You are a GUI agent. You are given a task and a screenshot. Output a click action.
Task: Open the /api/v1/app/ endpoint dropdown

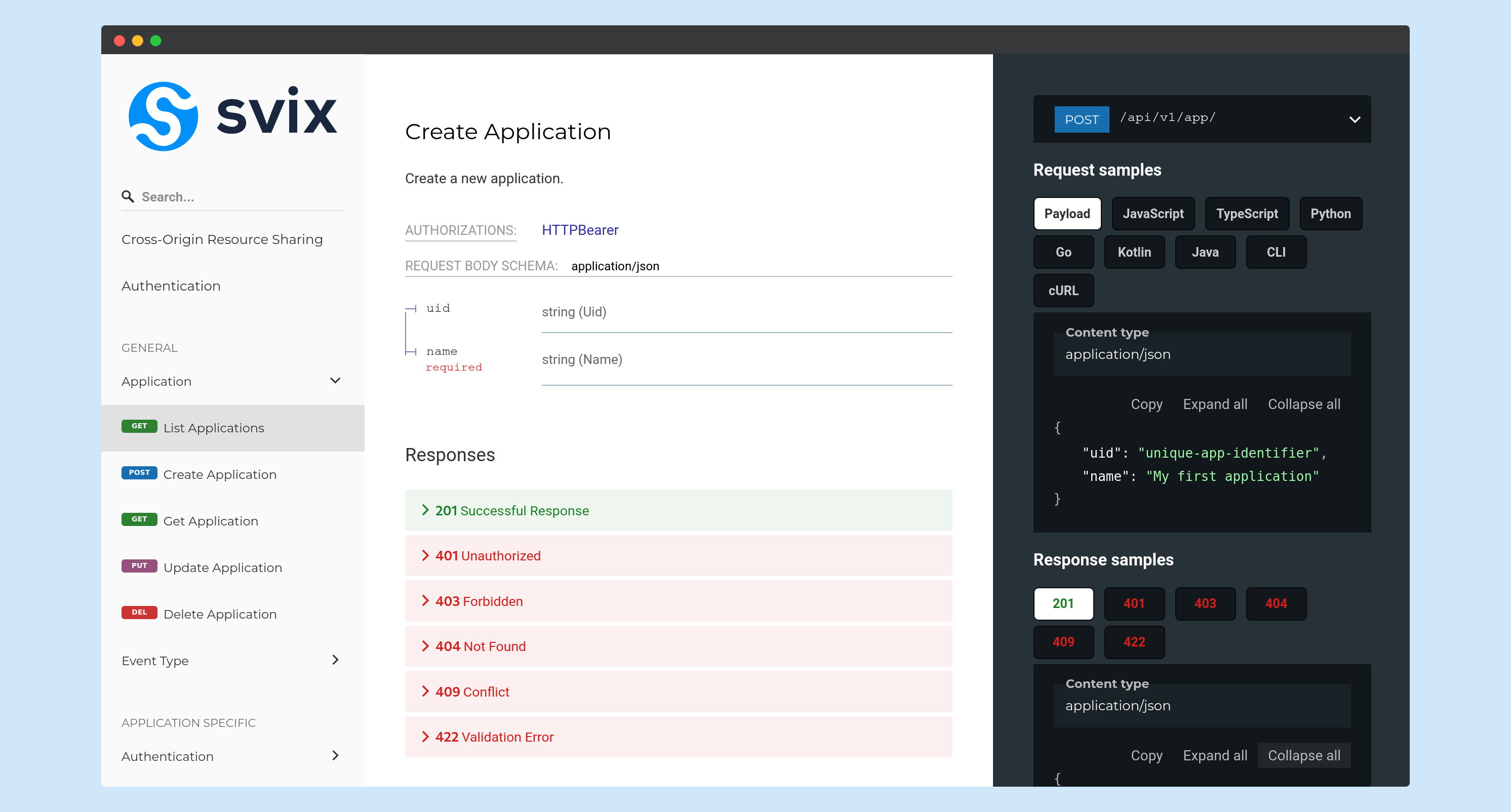pos(1354,119)
